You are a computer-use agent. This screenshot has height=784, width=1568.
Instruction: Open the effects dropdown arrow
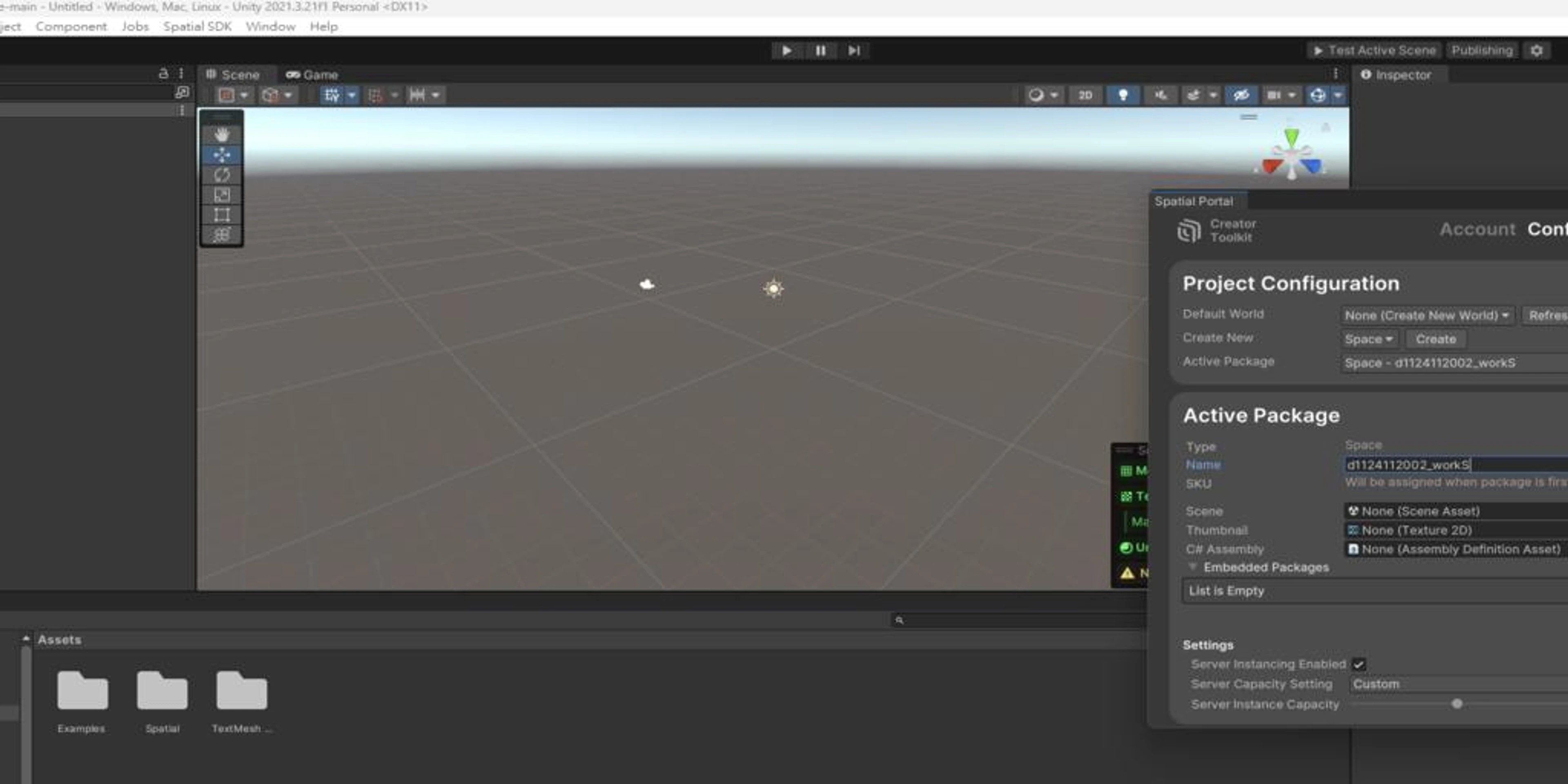[x=1212, y=95]
